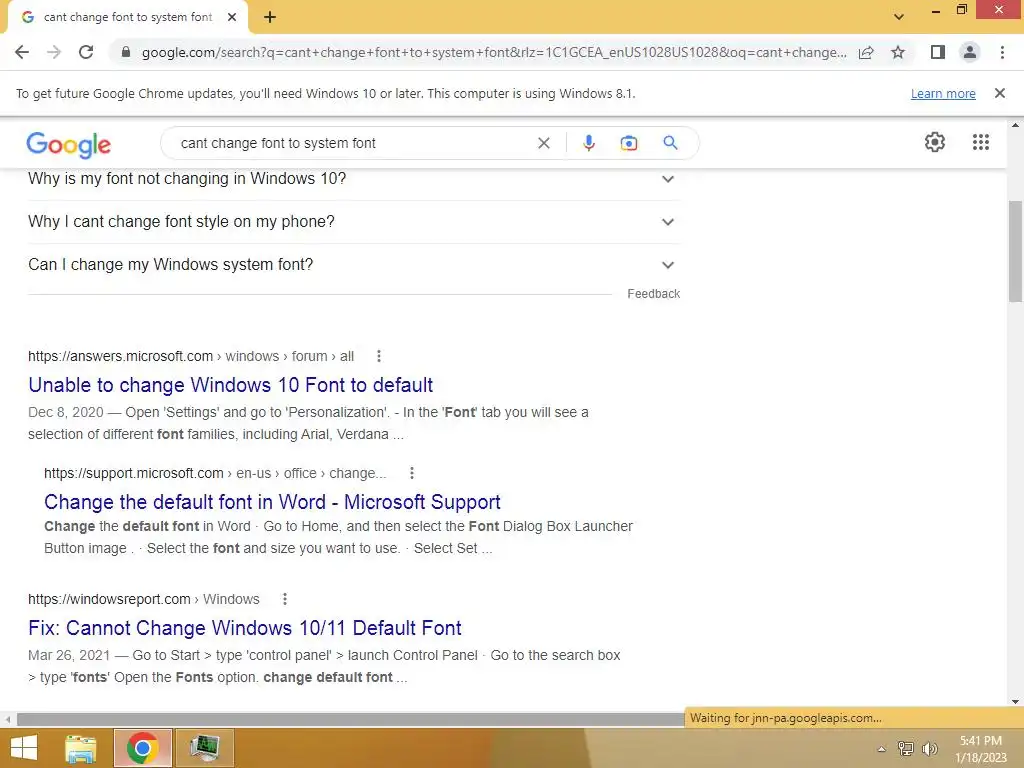Click the support.microsoft.com breadcrumb URL

pos(215,473)
